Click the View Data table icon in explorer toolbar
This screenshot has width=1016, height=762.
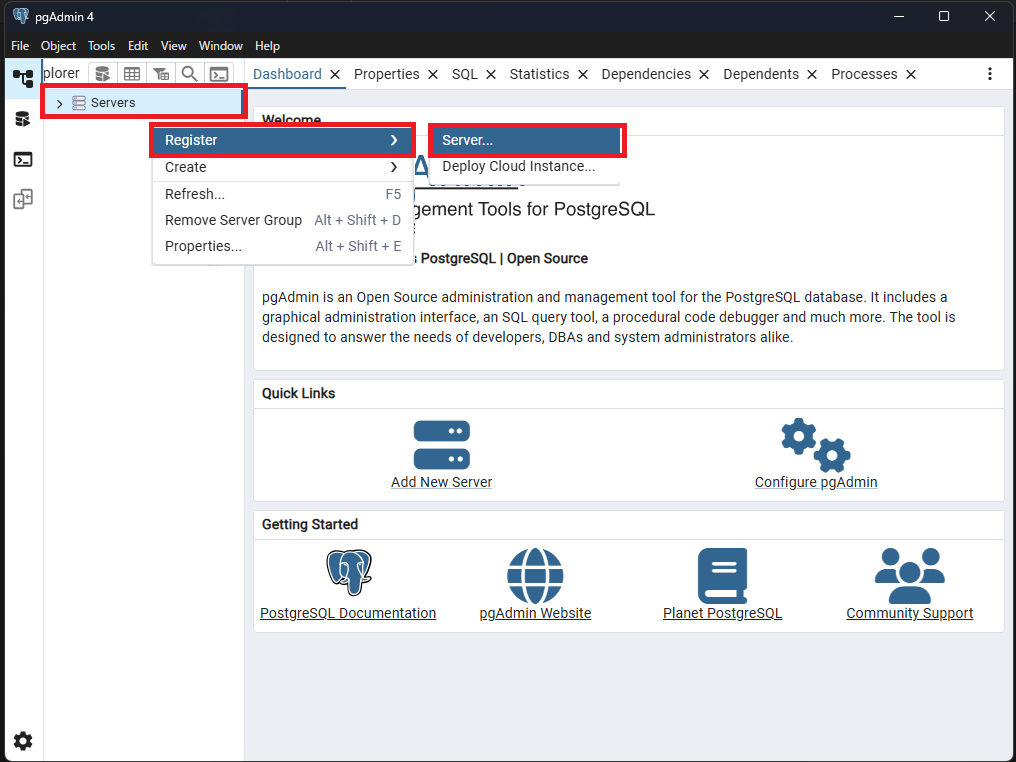point(132,74)
